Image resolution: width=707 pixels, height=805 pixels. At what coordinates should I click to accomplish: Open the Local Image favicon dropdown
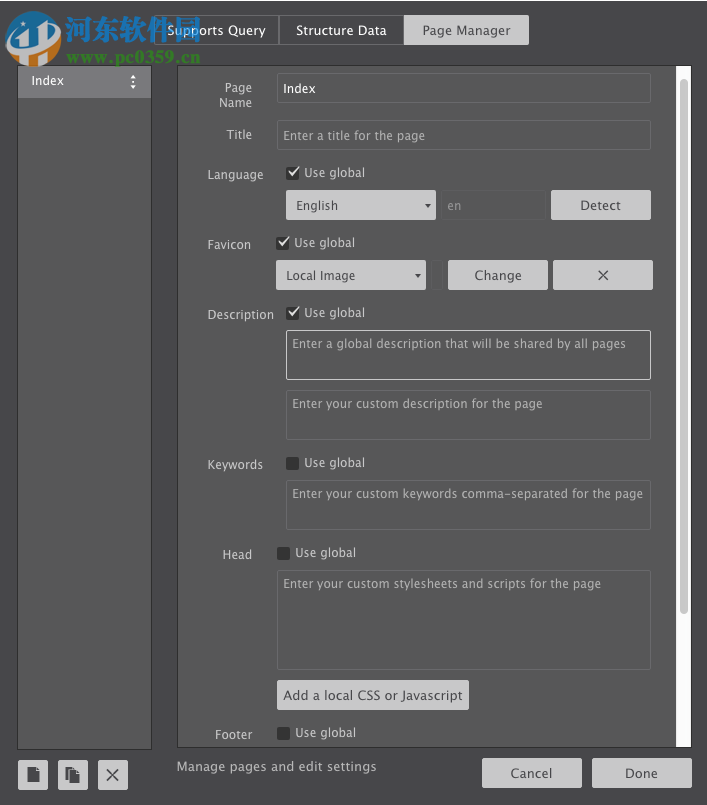[351, 275]
